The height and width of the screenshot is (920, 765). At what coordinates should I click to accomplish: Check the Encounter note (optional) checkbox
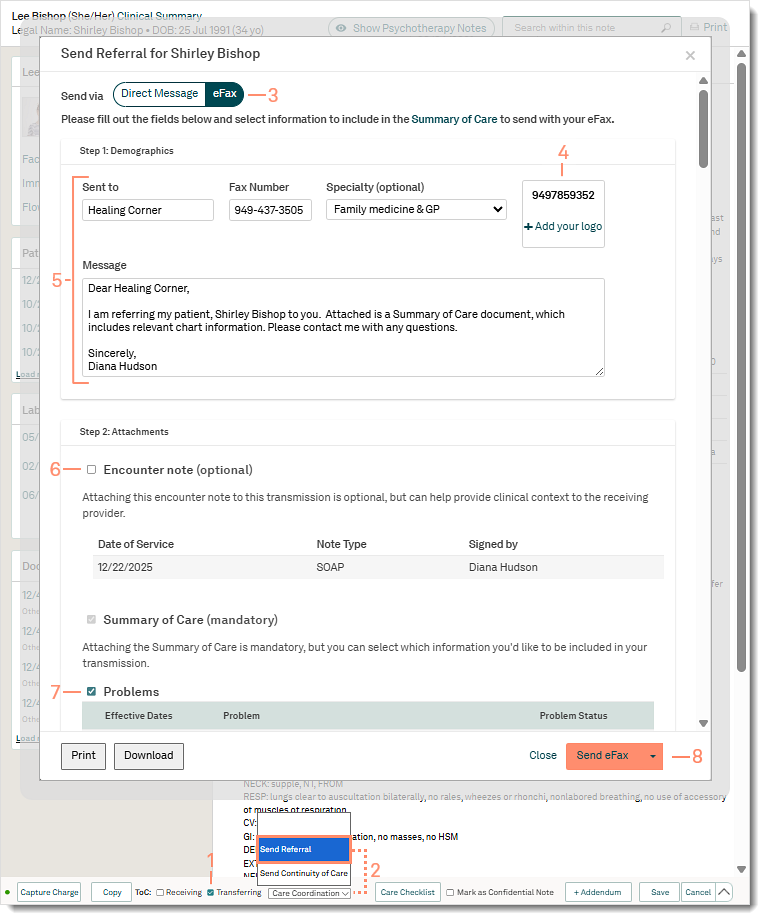point(92,469)
